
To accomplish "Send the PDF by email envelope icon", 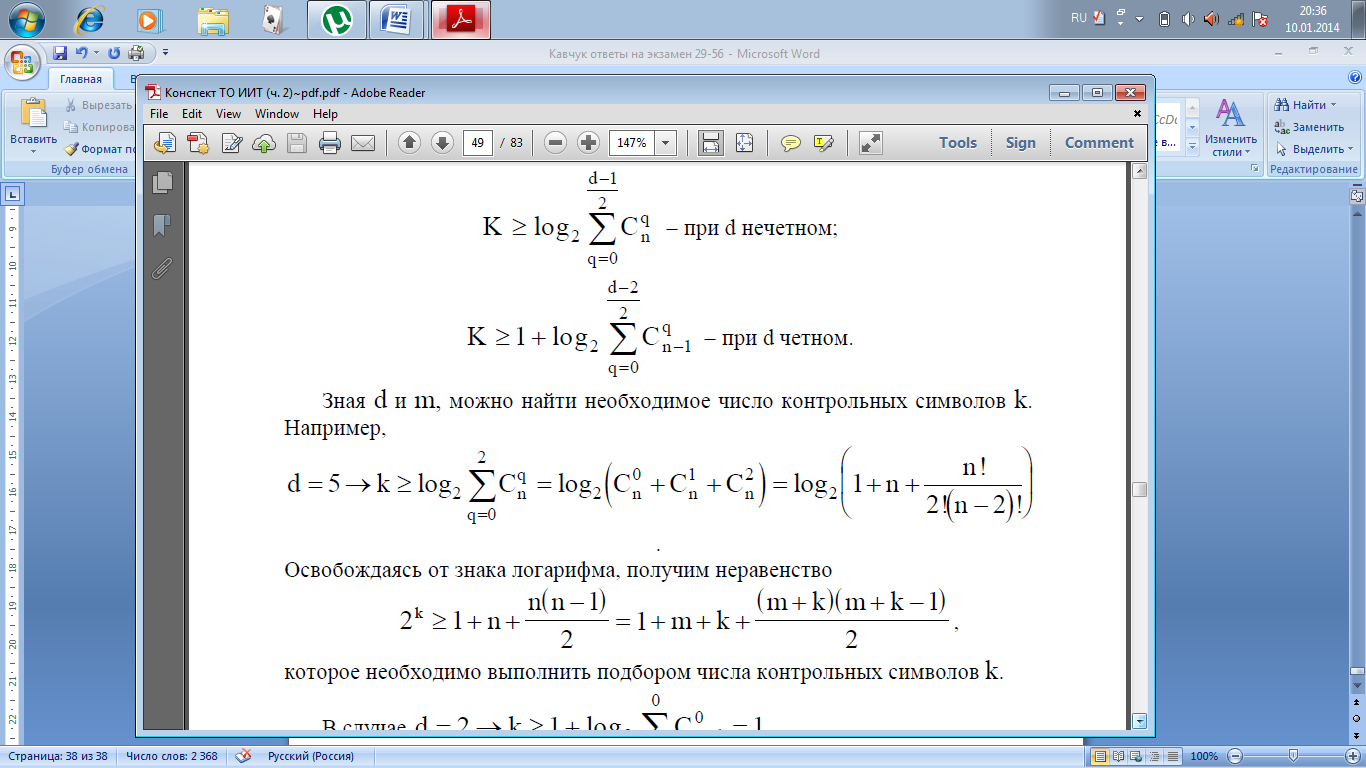I will [362, 143].
